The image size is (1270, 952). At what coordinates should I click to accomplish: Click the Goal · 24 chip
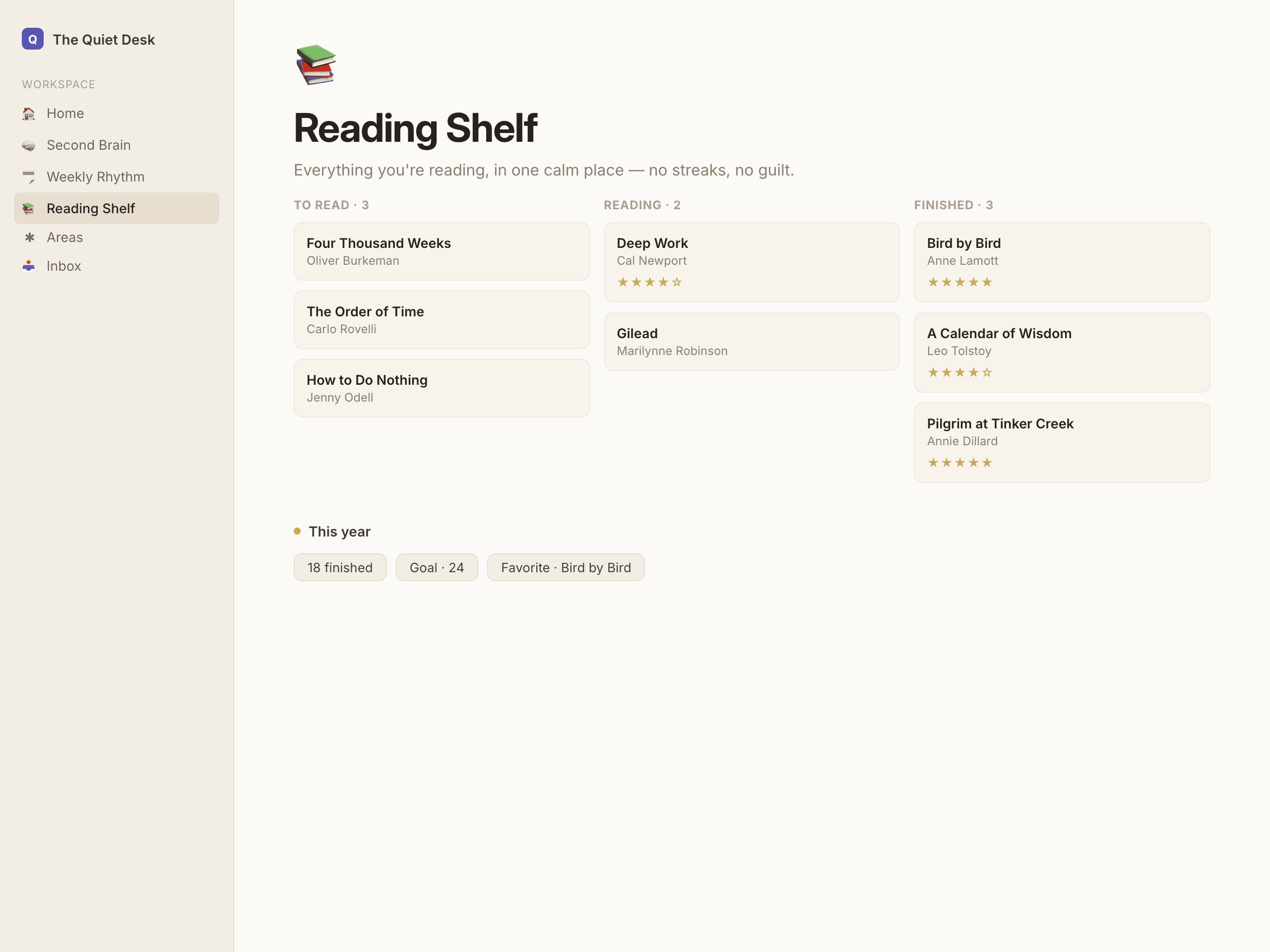pyautogui.click(x=437, y=568)
